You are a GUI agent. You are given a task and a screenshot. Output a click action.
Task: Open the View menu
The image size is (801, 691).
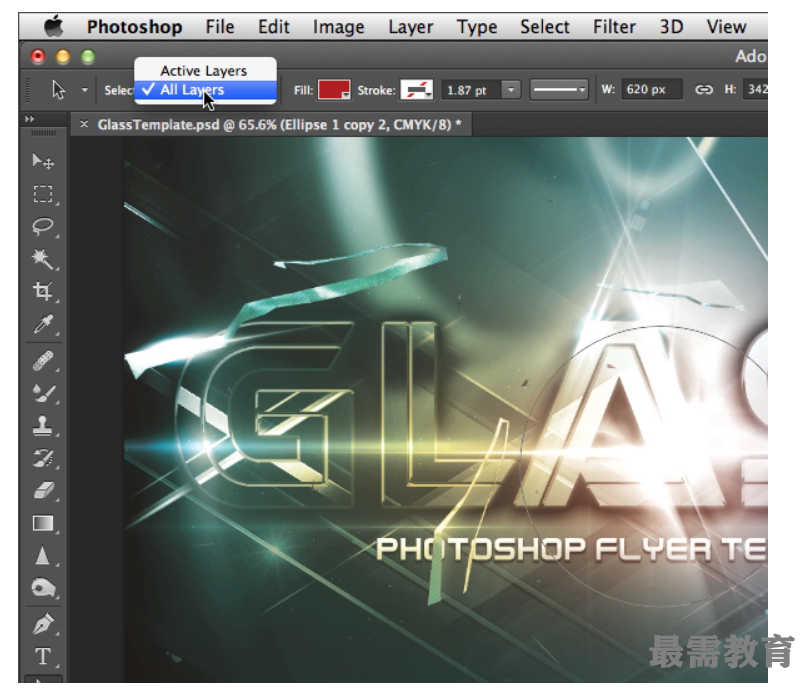[x=726, y=27]
